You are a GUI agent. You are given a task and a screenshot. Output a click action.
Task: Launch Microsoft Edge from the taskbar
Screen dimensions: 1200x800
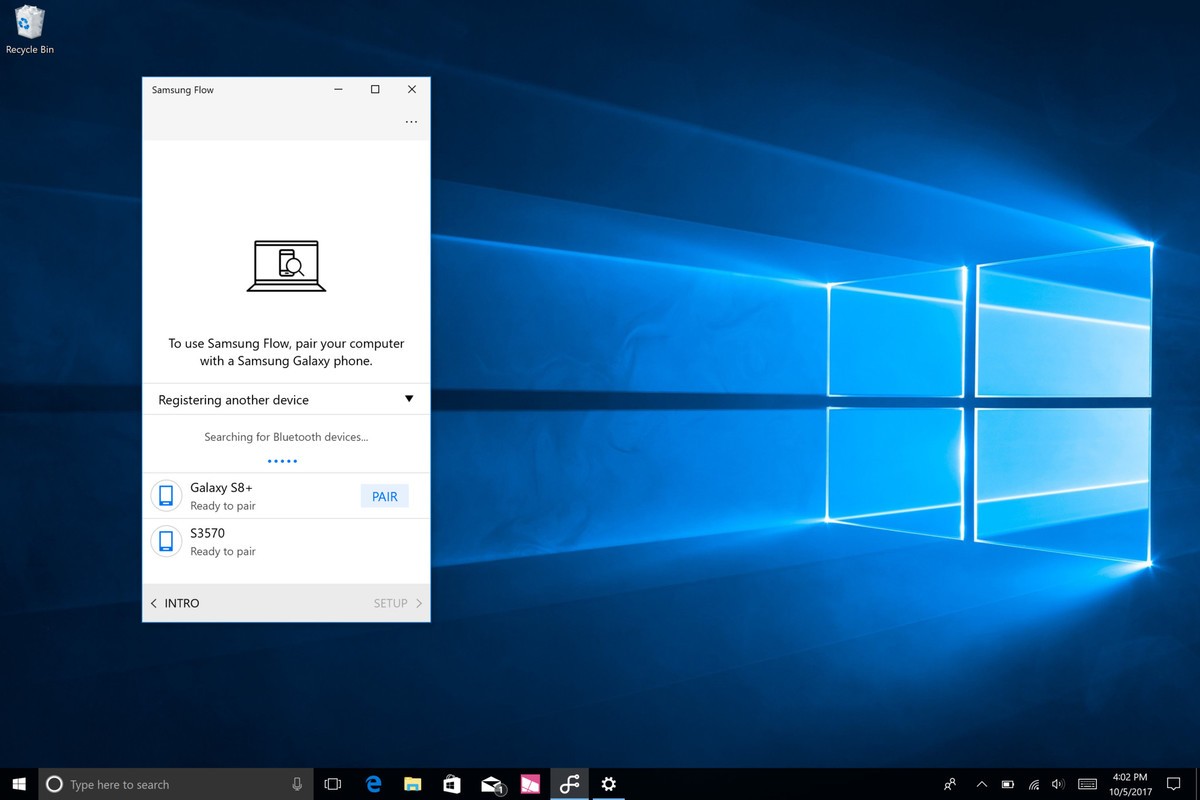pos(373,784)
